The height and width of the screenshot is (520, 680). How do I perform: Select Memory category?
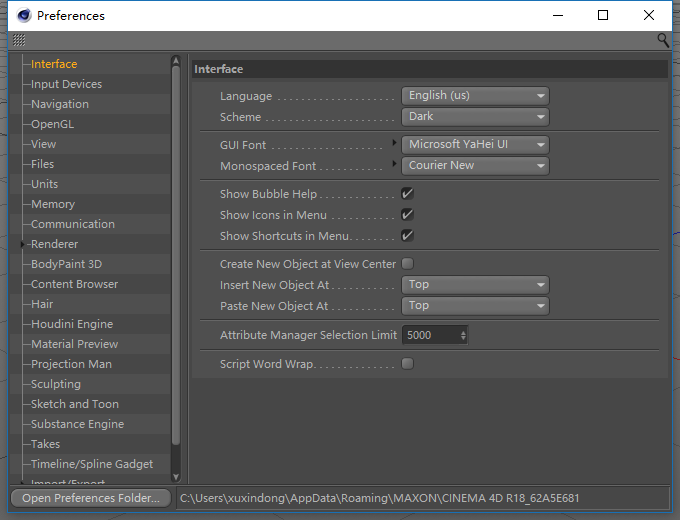click(x=53, y=204)
